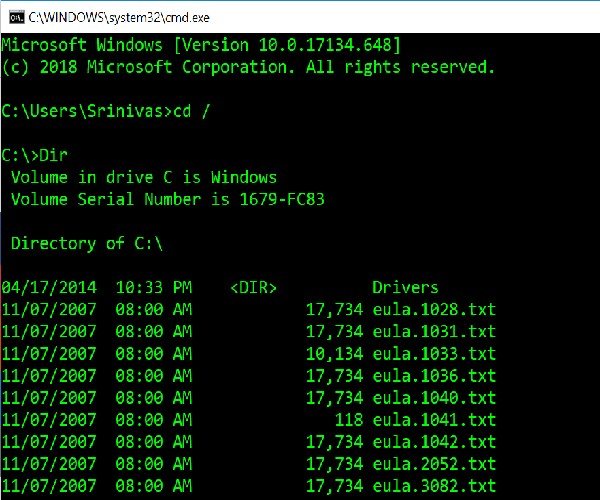Click the time 10:33 PM
The image size is (600, 500).
coord(154,287)
